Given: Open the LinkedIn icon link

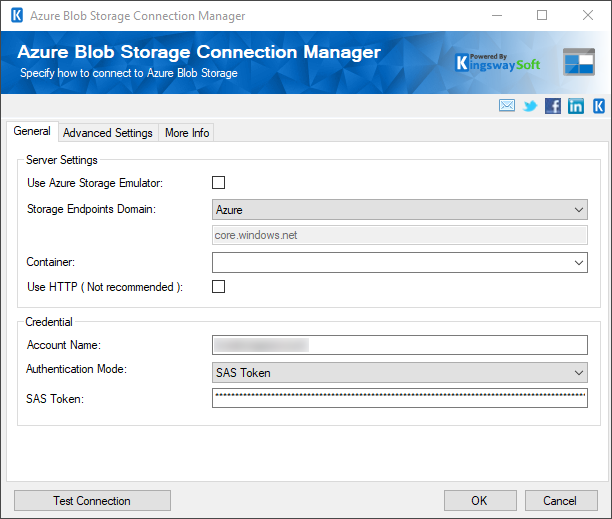Looking at the screenshot, I should tap(576, 106).
